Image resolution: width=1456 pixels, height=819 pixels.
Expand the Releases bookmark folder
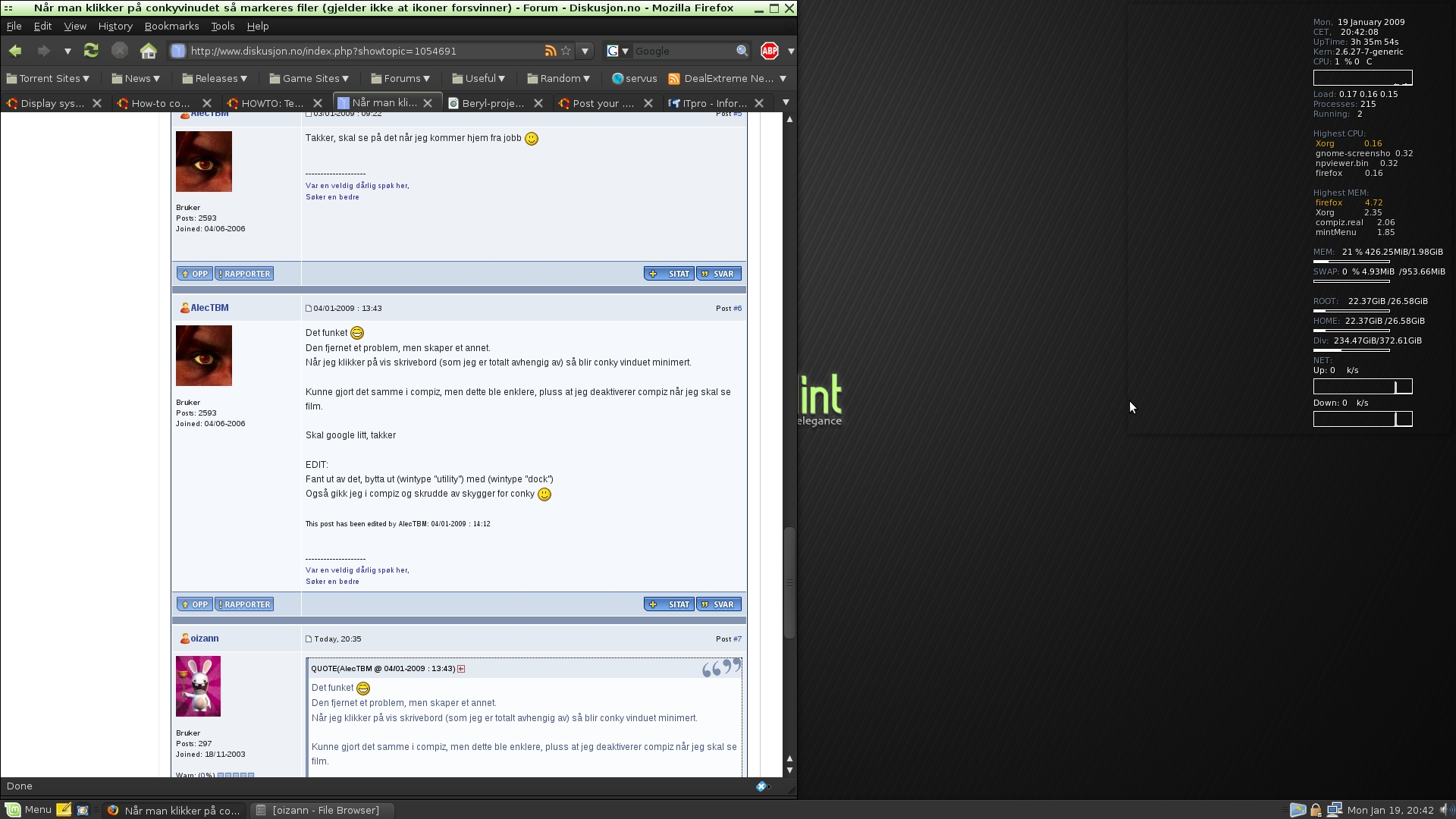[x=215, y=78]
